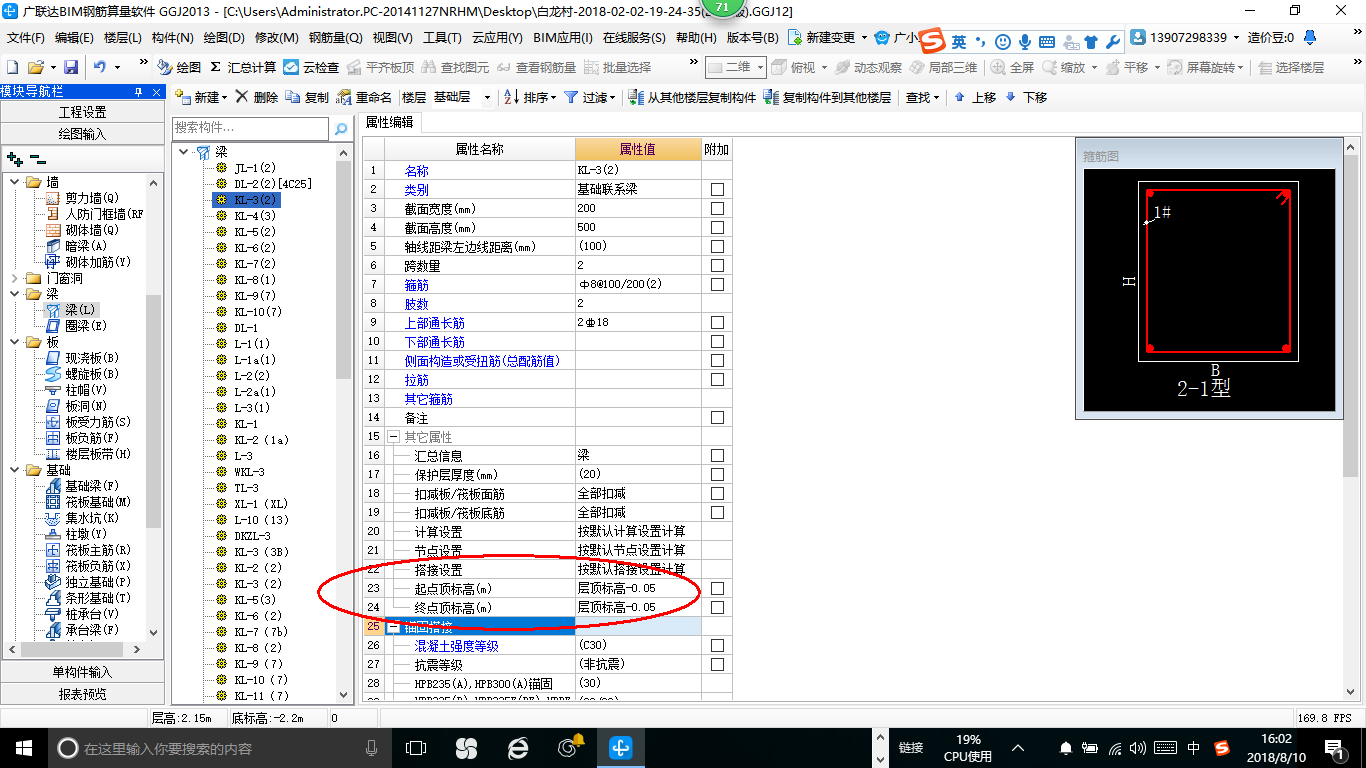Toggle 附加 checkbox for 上部通长筋 row
This screenshot has height=768, width=1366.
(x=717, y=323)
